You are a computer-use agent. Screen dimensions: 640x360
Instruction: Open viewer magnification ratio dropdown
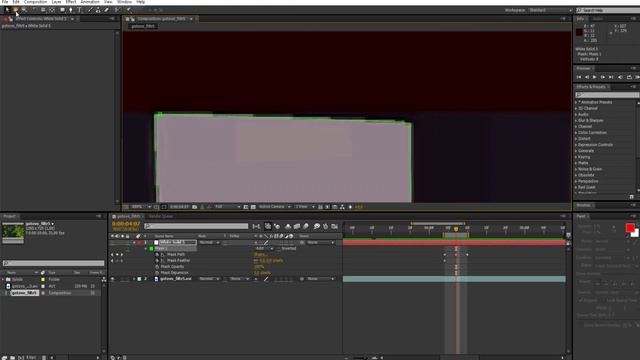(x=141, y=207)
